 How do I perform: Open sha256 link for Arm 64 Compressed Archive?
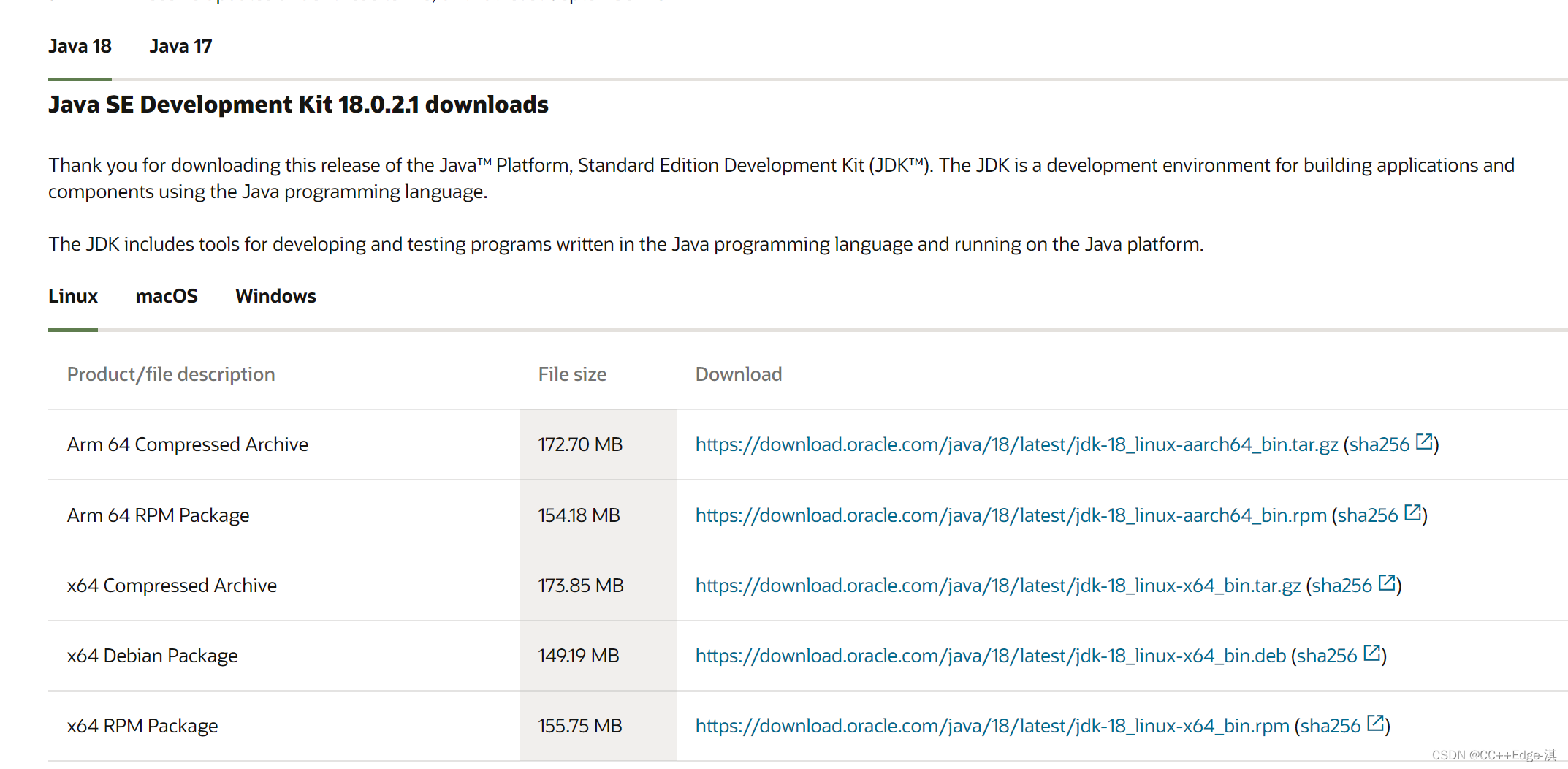click(x=1379, y=444)
